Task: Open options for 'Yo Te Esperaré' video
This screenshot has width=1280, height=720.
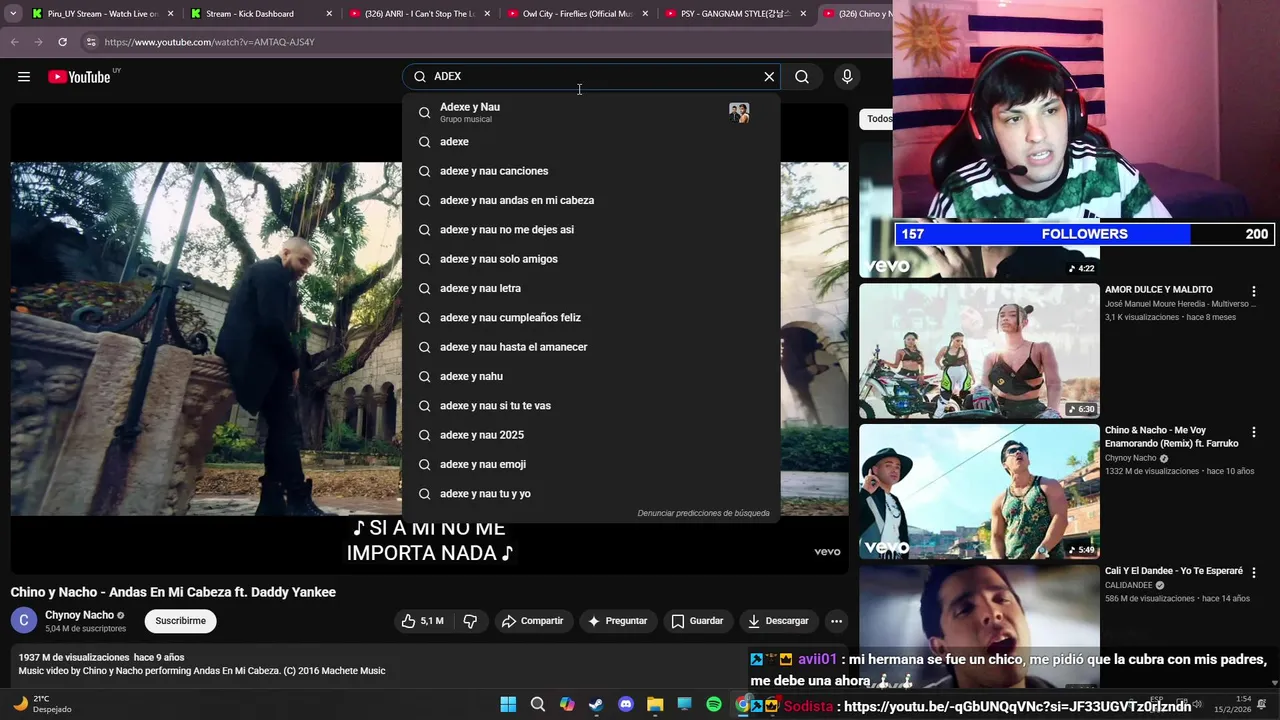Action: [1254, 573]
